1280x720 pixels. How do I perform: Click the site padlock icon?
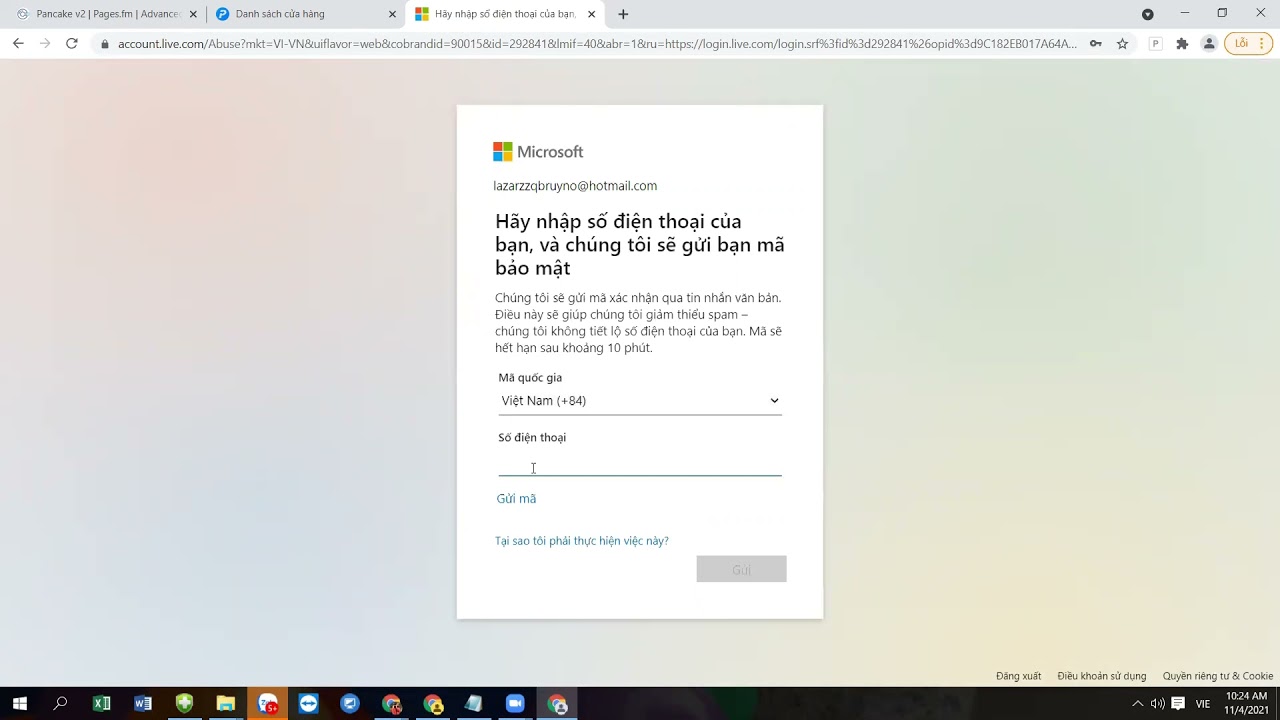coord(104,44)
